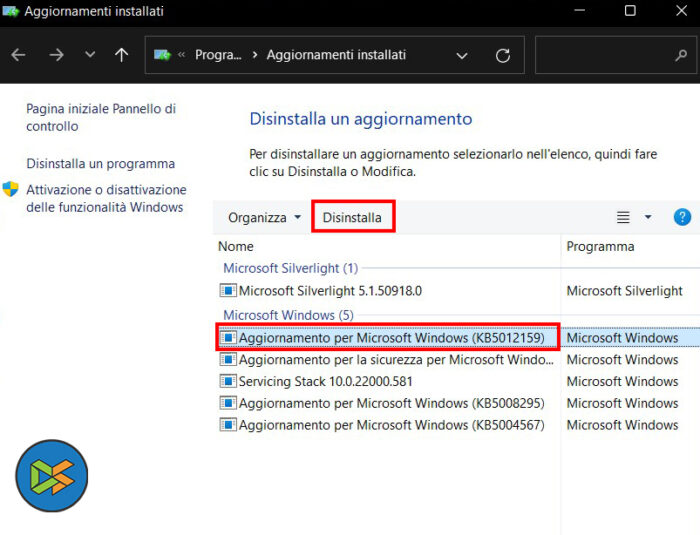Image resolution: width=700 pixels, height=535 pixels.
Task: Open Attivazione o disattivazione delle funzionalità Windows
Action: tap(106, 198)
